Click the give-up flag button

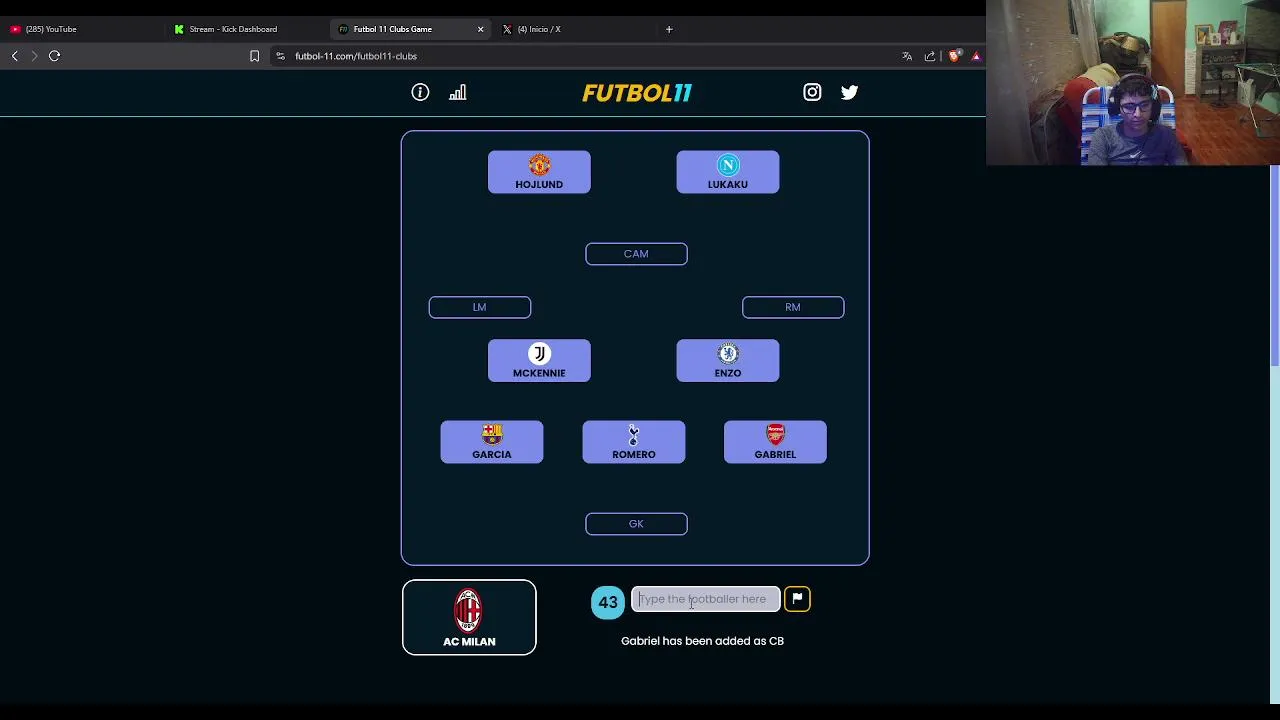point(797,599)
